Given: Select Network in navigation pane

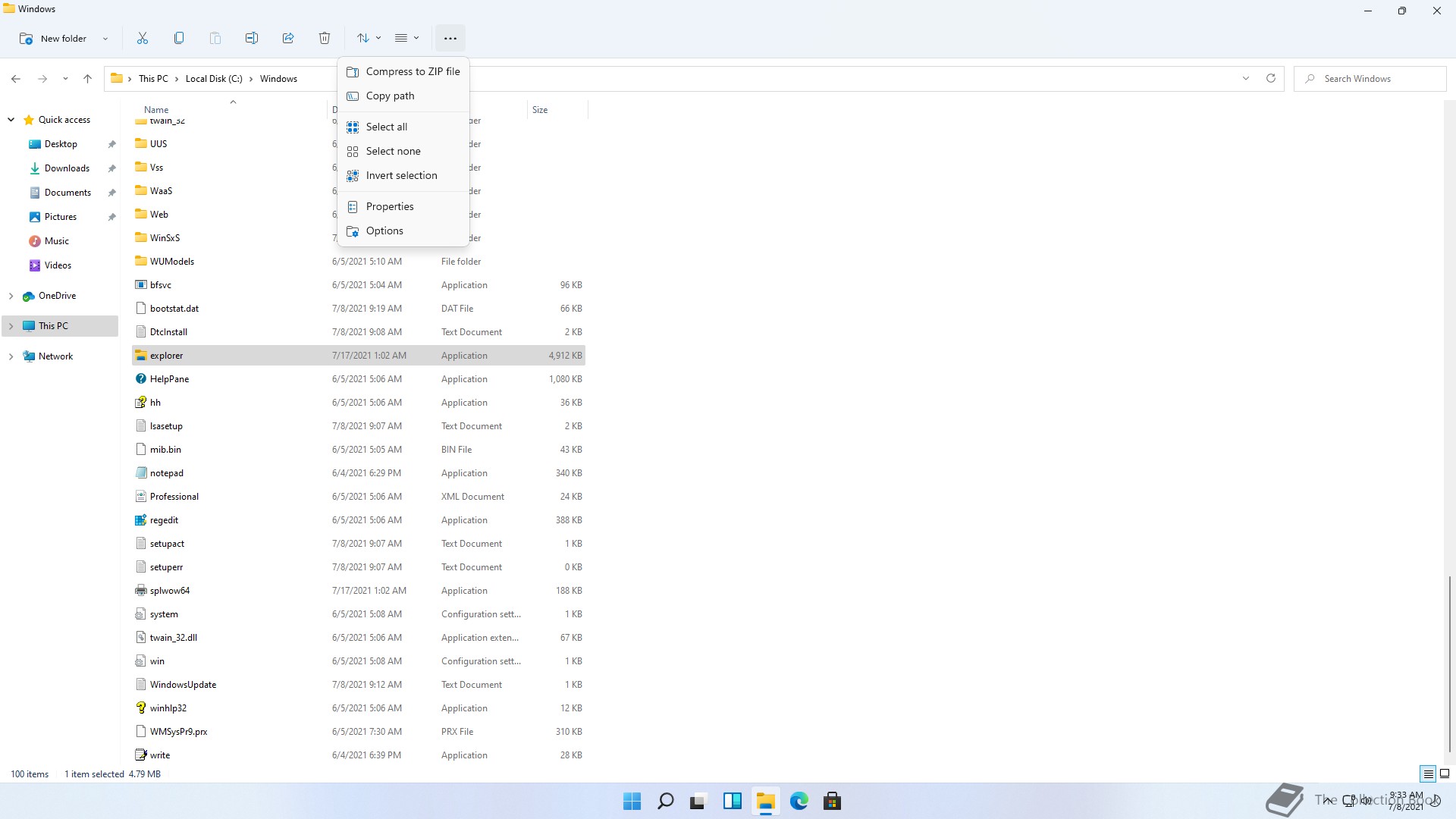Looking at the screenshot, I should pyautogui.click(x=55, y=356).
